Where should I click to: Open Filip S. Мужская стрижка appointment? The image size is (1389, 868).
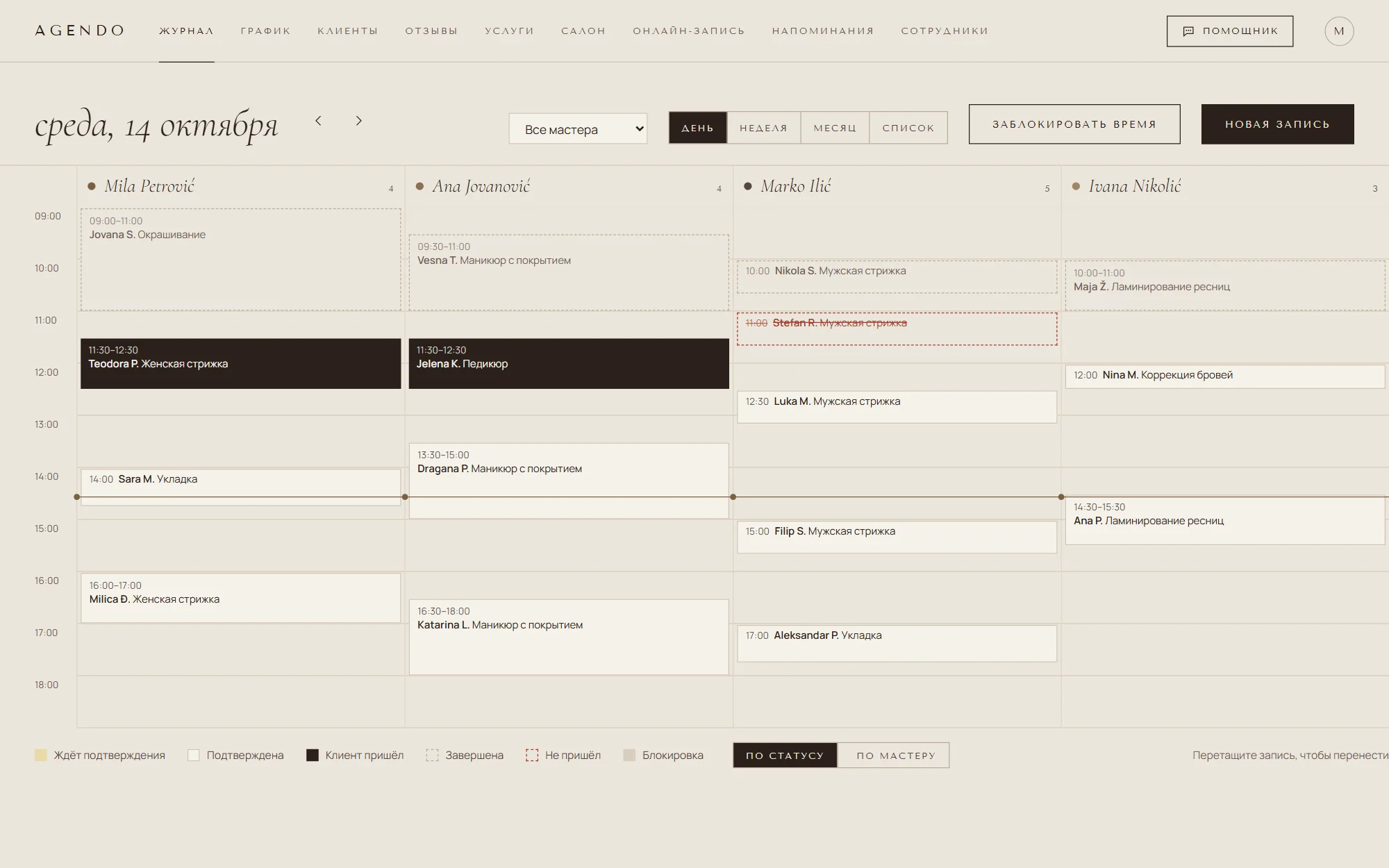(x=897, y=537)
